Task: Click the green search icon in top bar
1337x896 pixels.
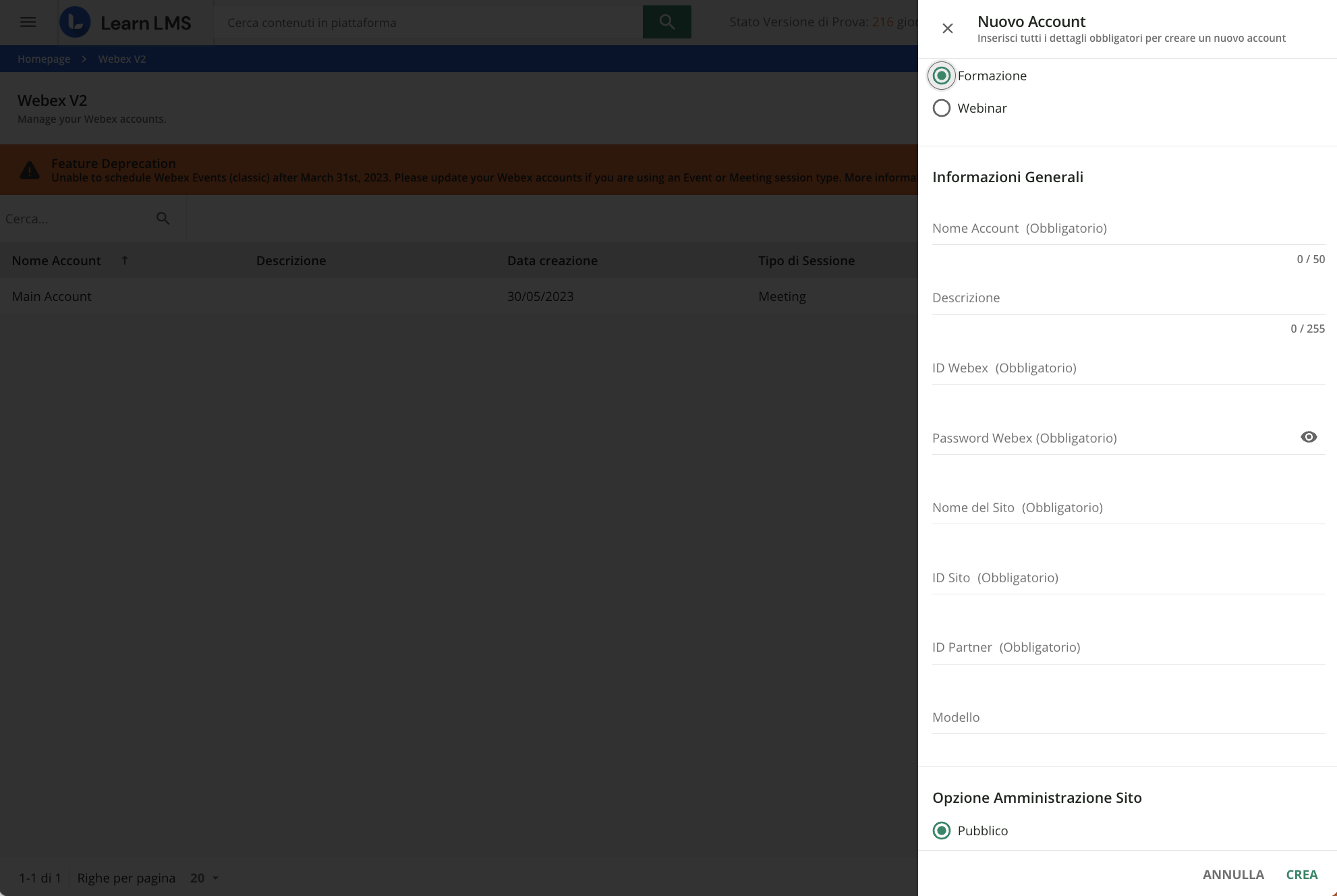Action: pos(666,21)
